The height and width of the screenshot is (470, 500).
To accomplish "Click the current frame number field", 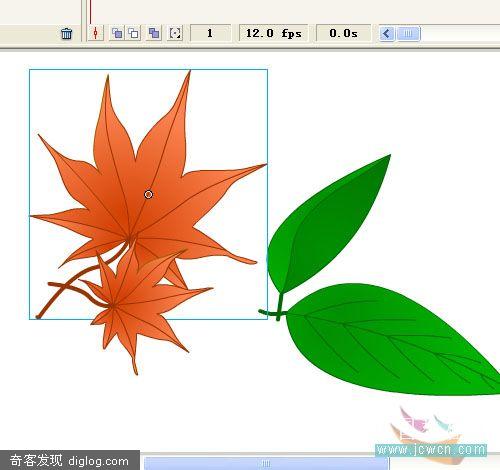I will (x=210, y=33).
